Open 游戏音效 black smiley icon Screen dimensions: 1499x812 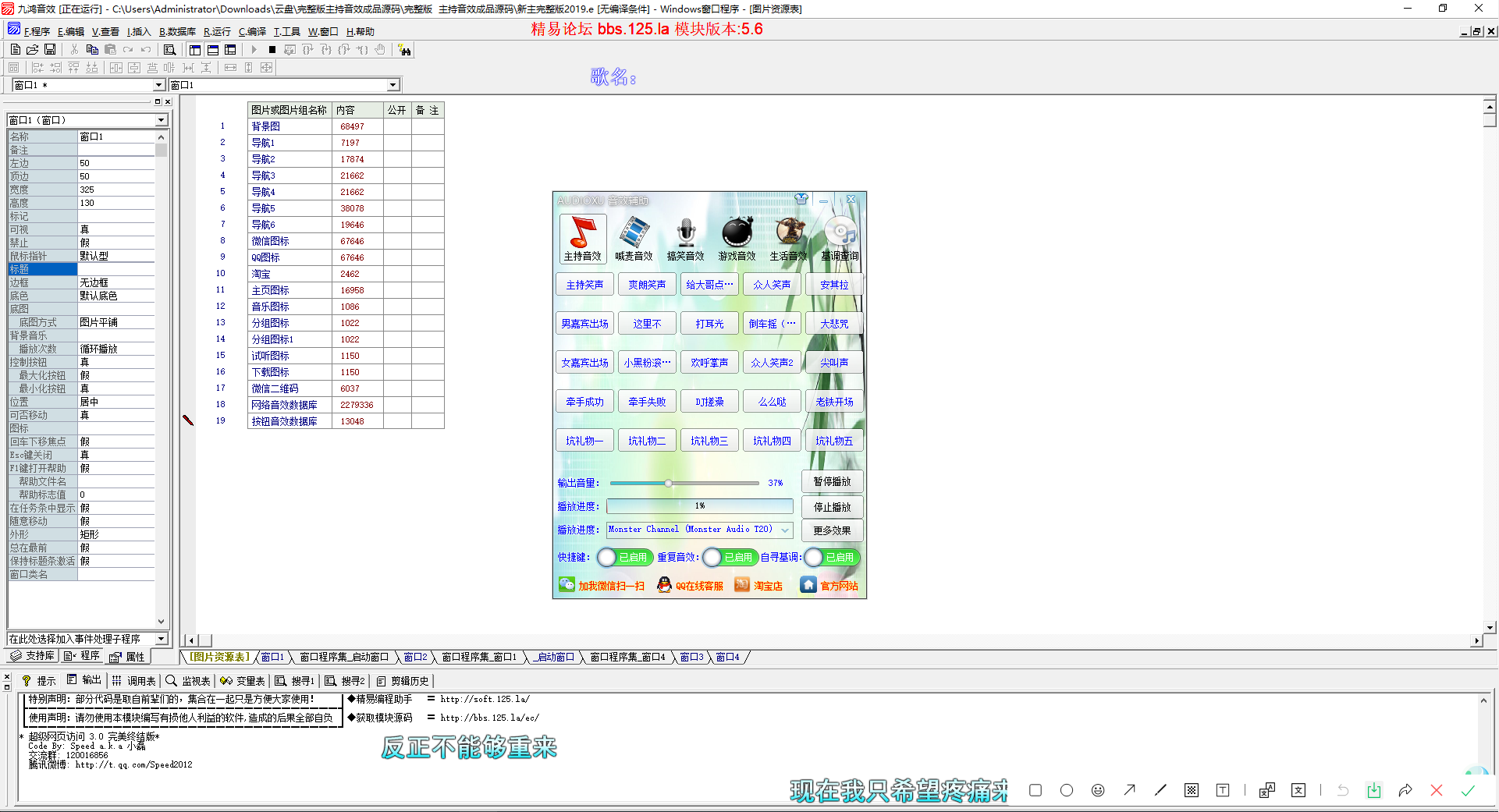coord(737,233)
